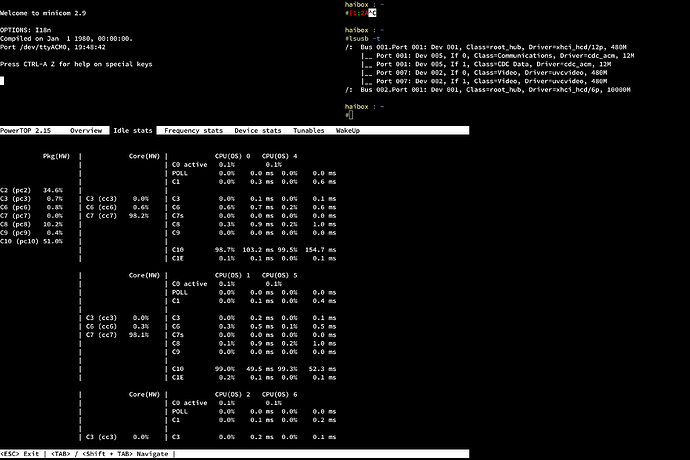Image resolution: width=690 pixels, height=460 pixels.
Task: Click the CPU(OS) 6 column header
Action: (279, 394)
